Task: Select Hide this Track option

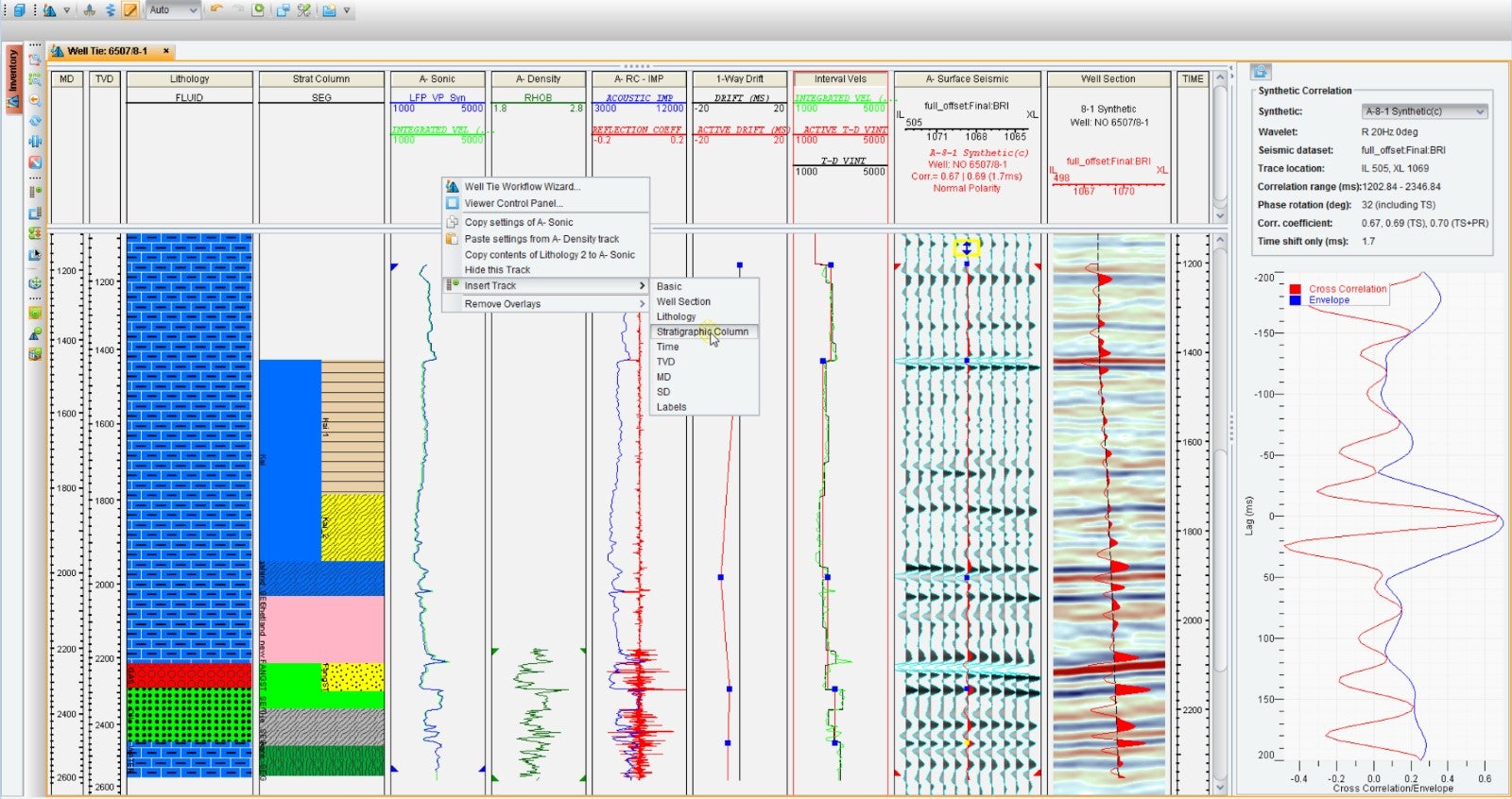Action: click(497, 270)
